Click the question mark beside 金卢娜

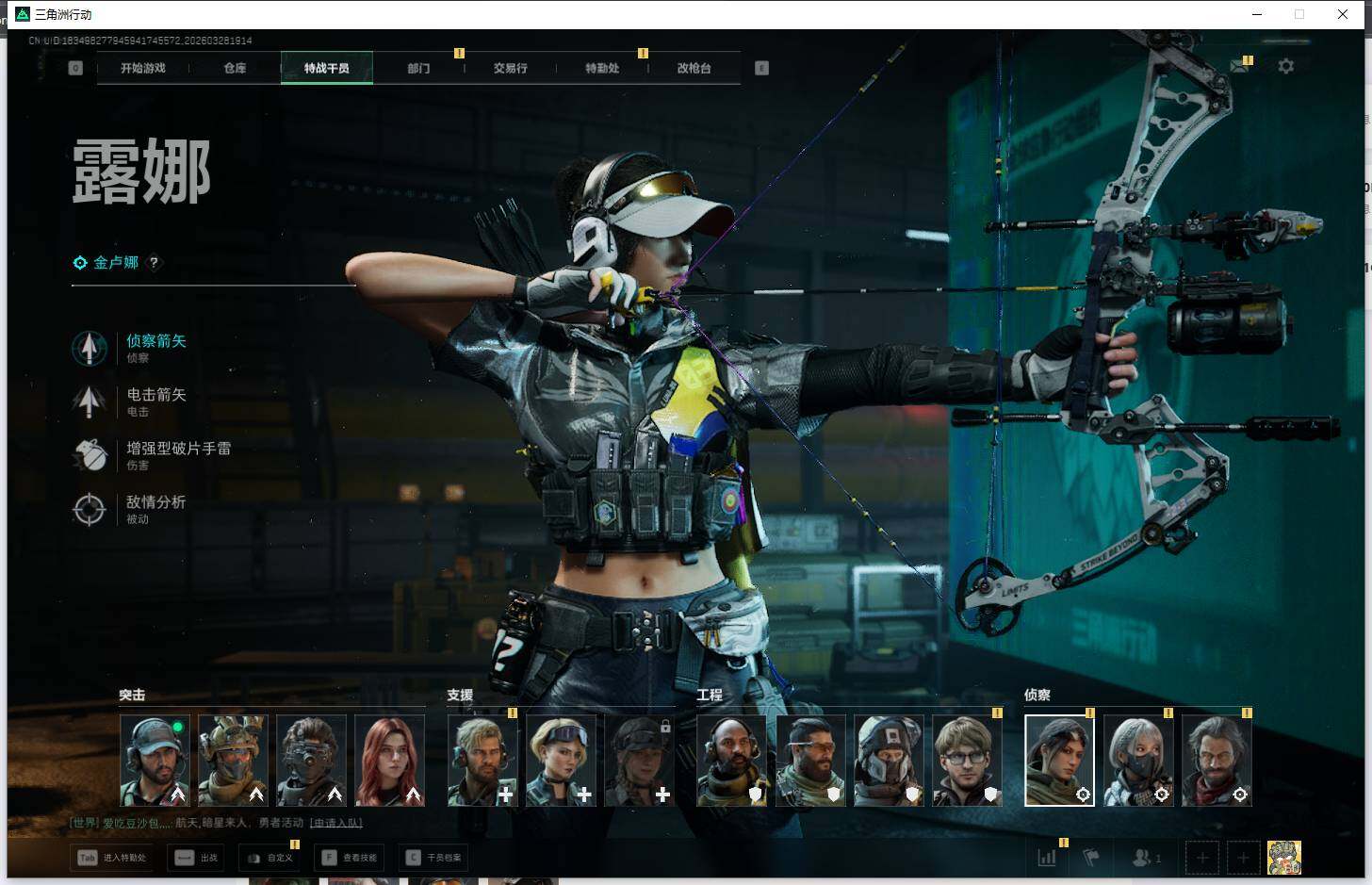[x=154, y=263]
